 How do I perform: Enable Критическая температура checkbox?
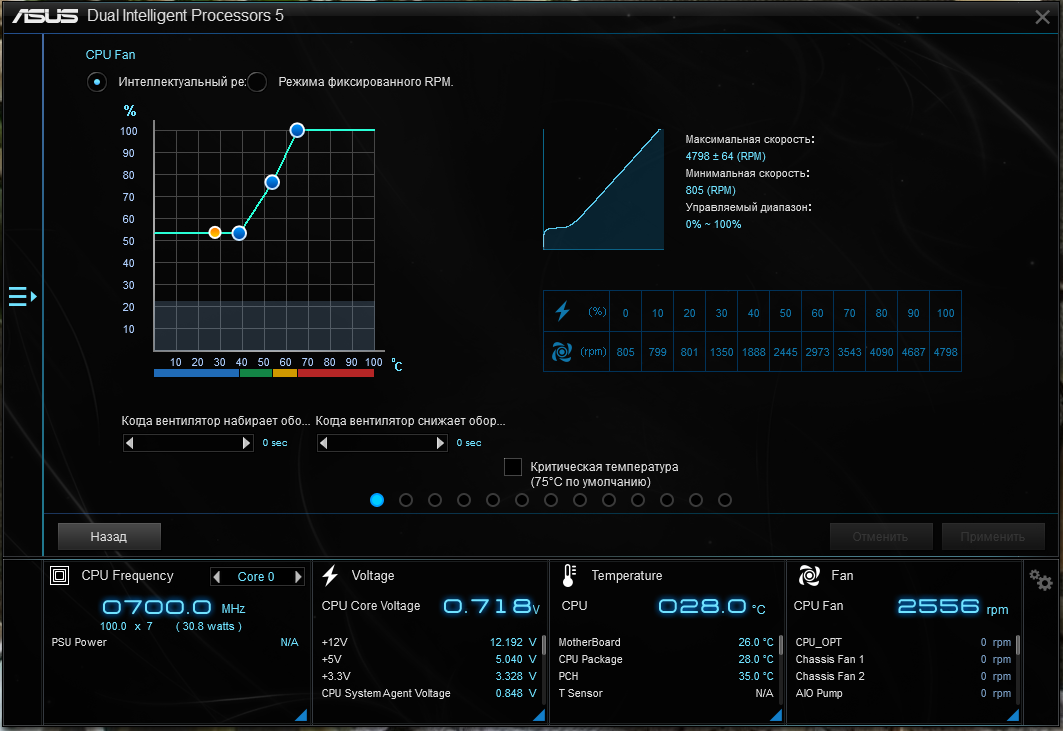click(x=513, y=467)
